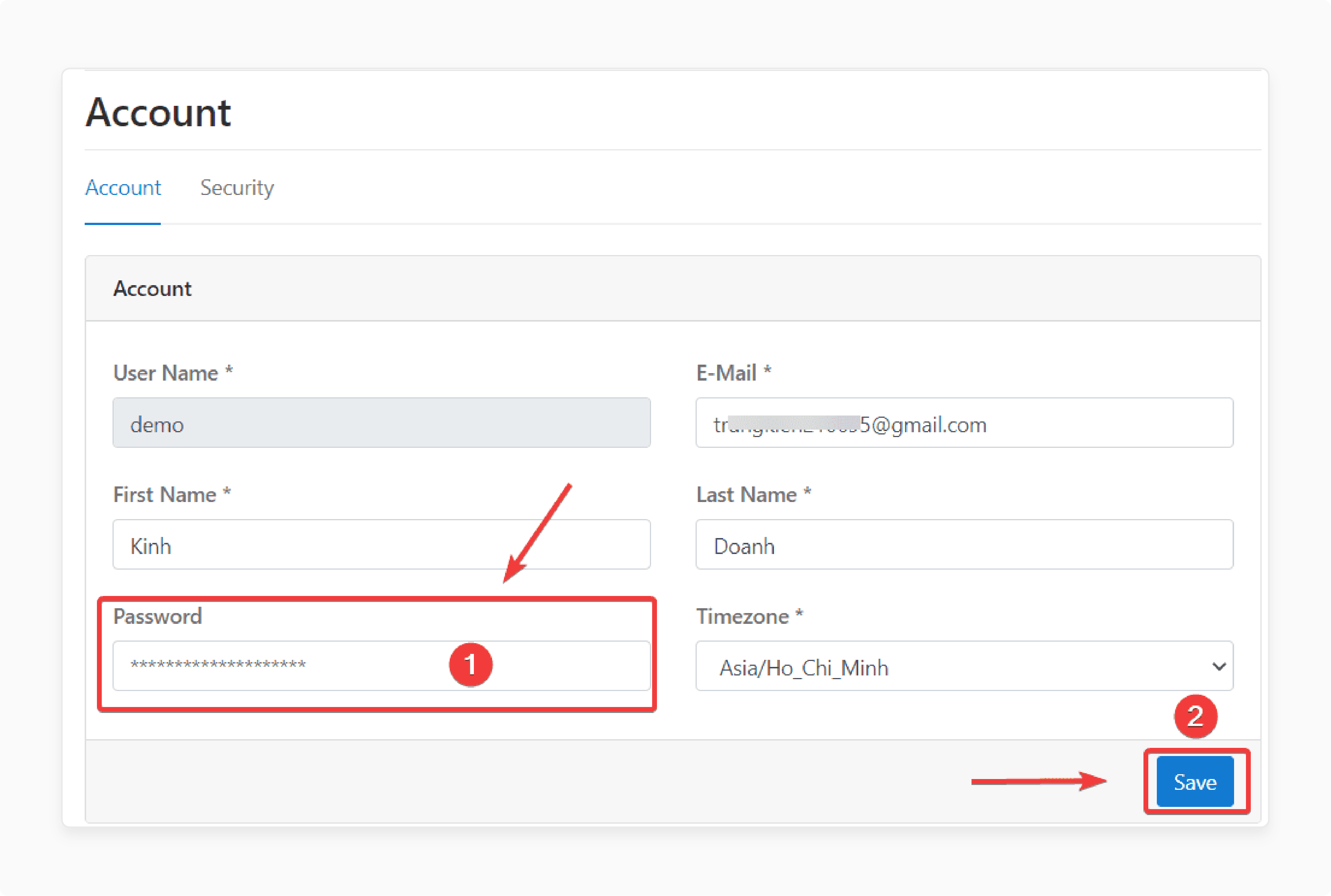Click the User Name * label
The height and width of the screenshot is (896, 1331).
173,372
